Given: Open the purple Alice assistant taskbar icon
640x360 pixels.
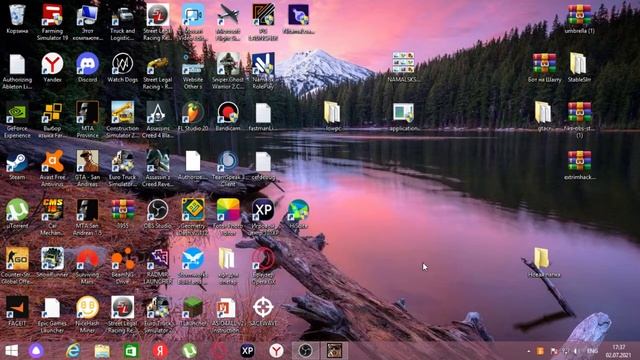Looking at the screenshot, I should [x=36, y=351].
